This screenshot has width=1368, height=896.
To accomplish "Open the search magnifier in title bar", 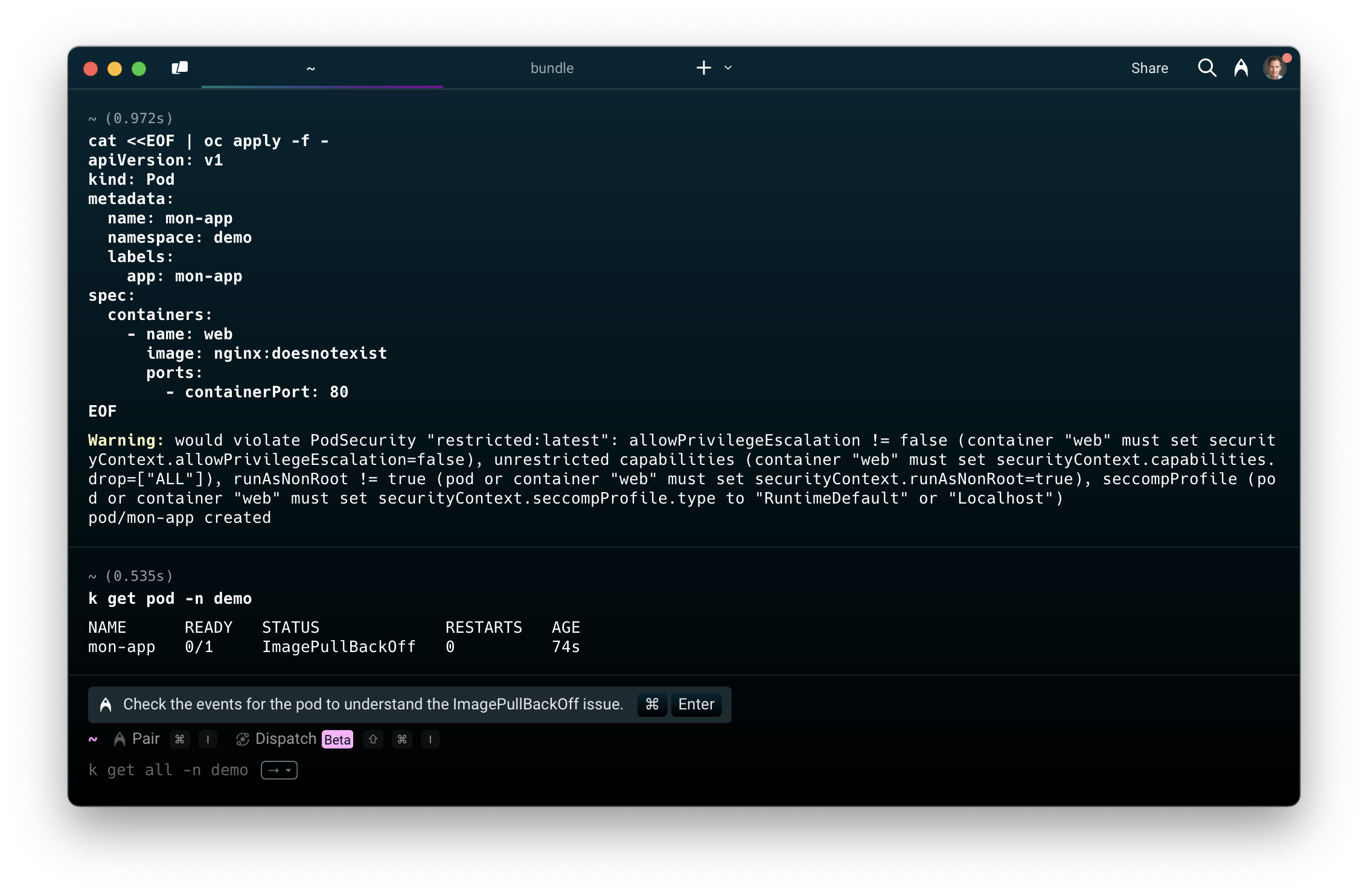I will click(1206, 68).
